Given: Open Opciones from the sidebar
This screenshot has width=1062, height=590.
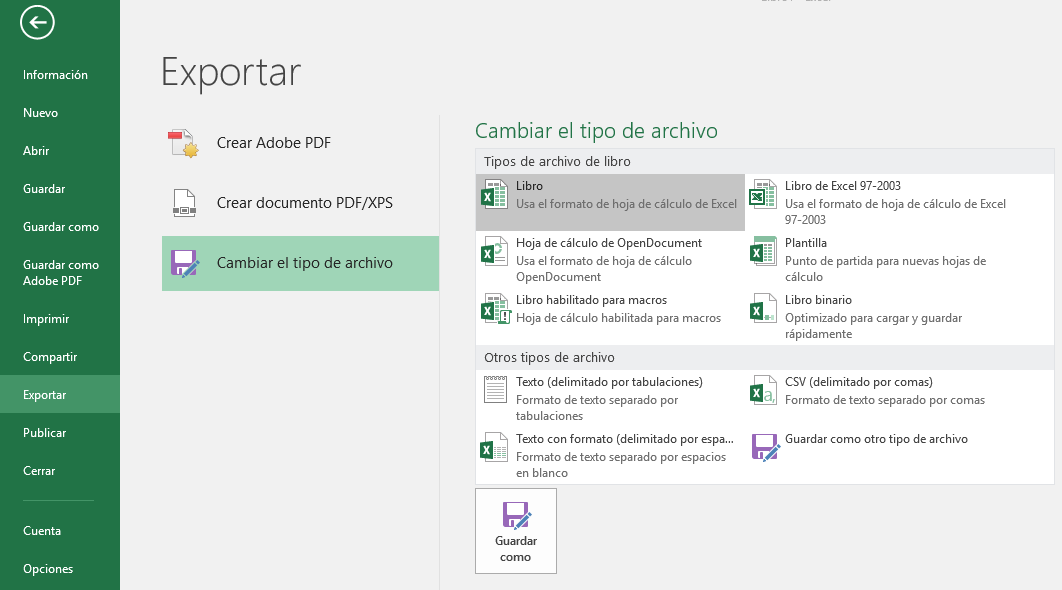Looking at the screenshot, I should [x=48, y=568].
